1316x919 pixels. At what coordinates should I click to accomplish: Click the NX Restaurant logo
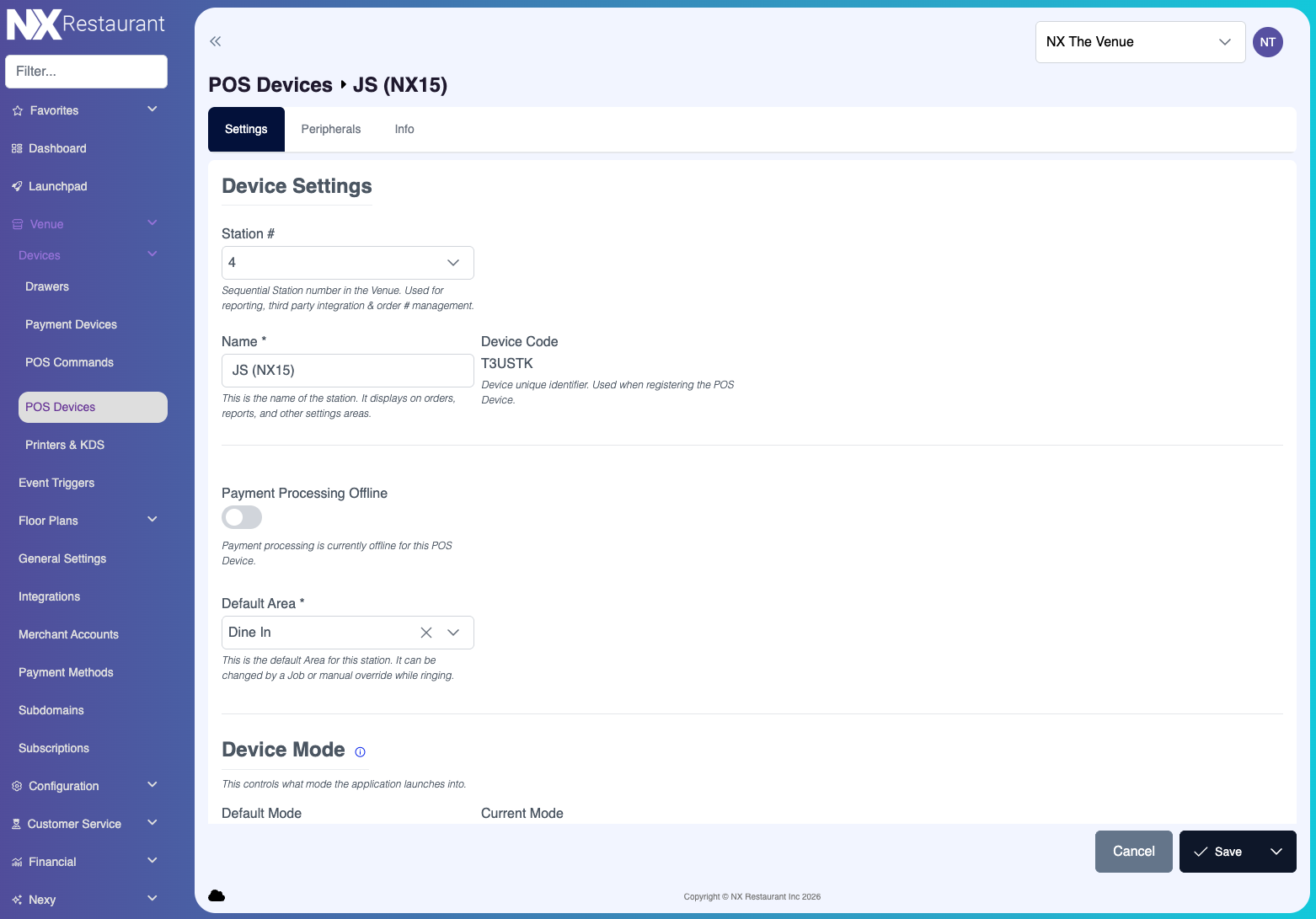click(x=84, y=24)
